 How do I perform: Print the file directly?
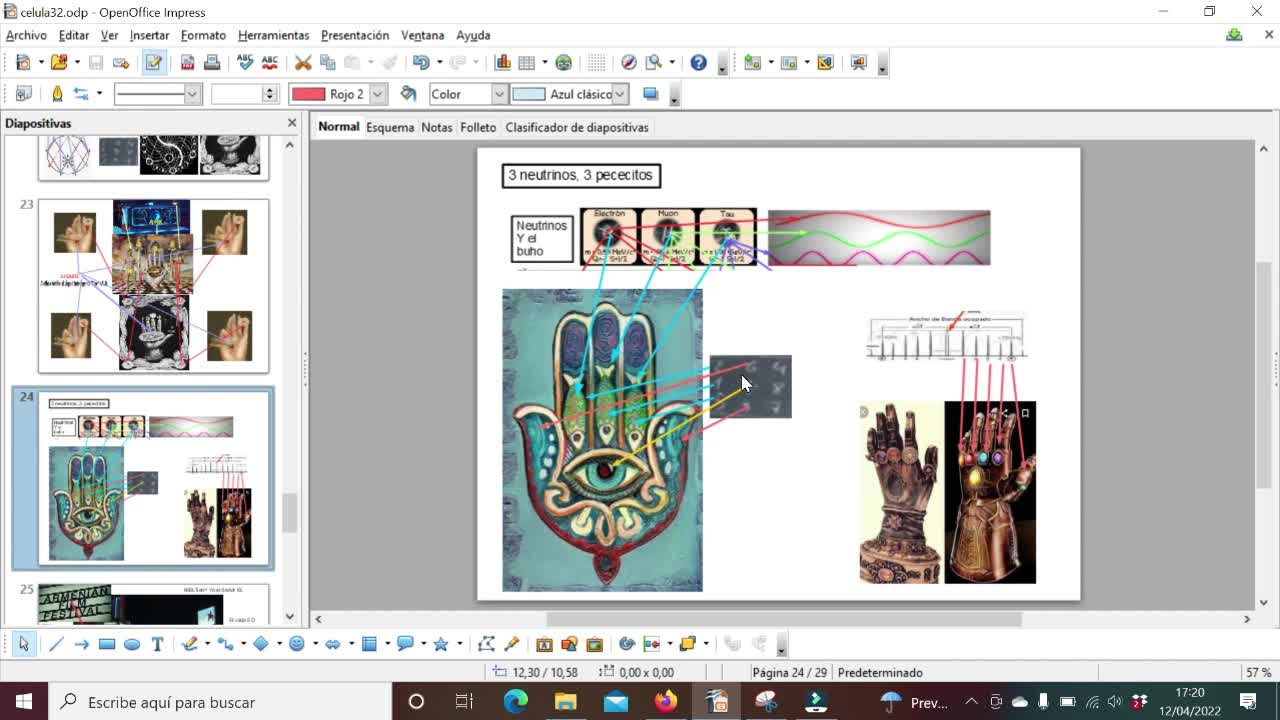[212, 63]
